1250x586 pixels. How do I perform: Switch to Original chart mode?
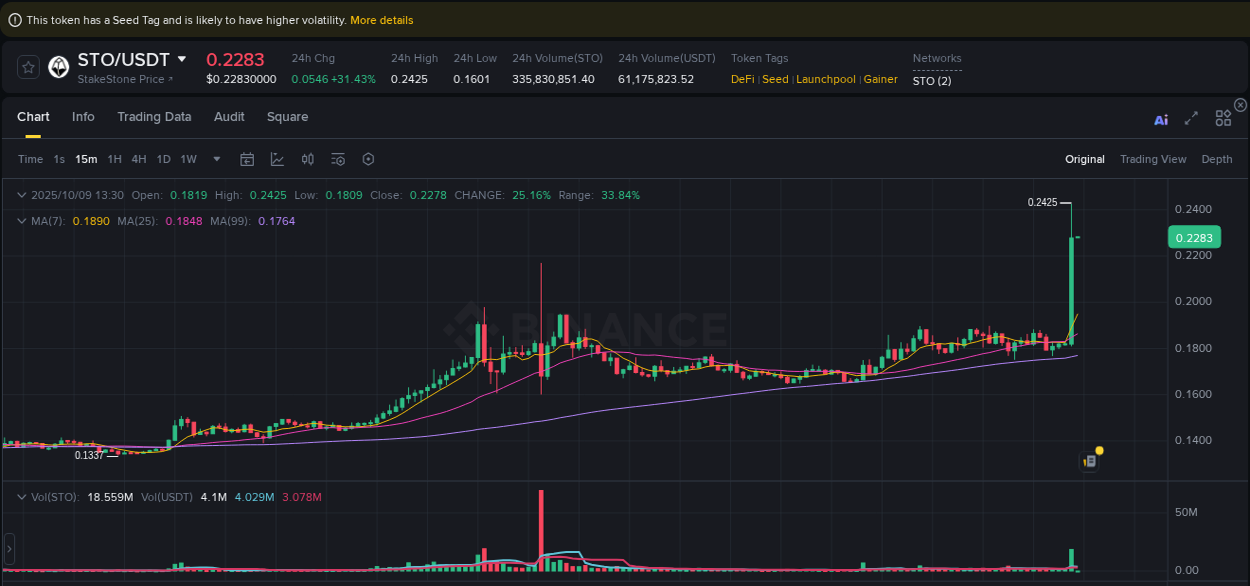1085,159
